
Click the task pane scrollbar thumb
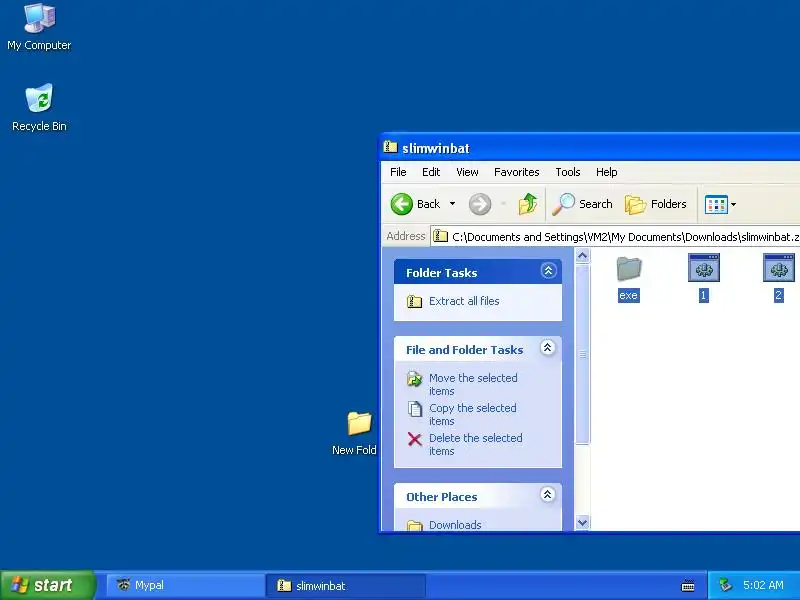[582, 354]
